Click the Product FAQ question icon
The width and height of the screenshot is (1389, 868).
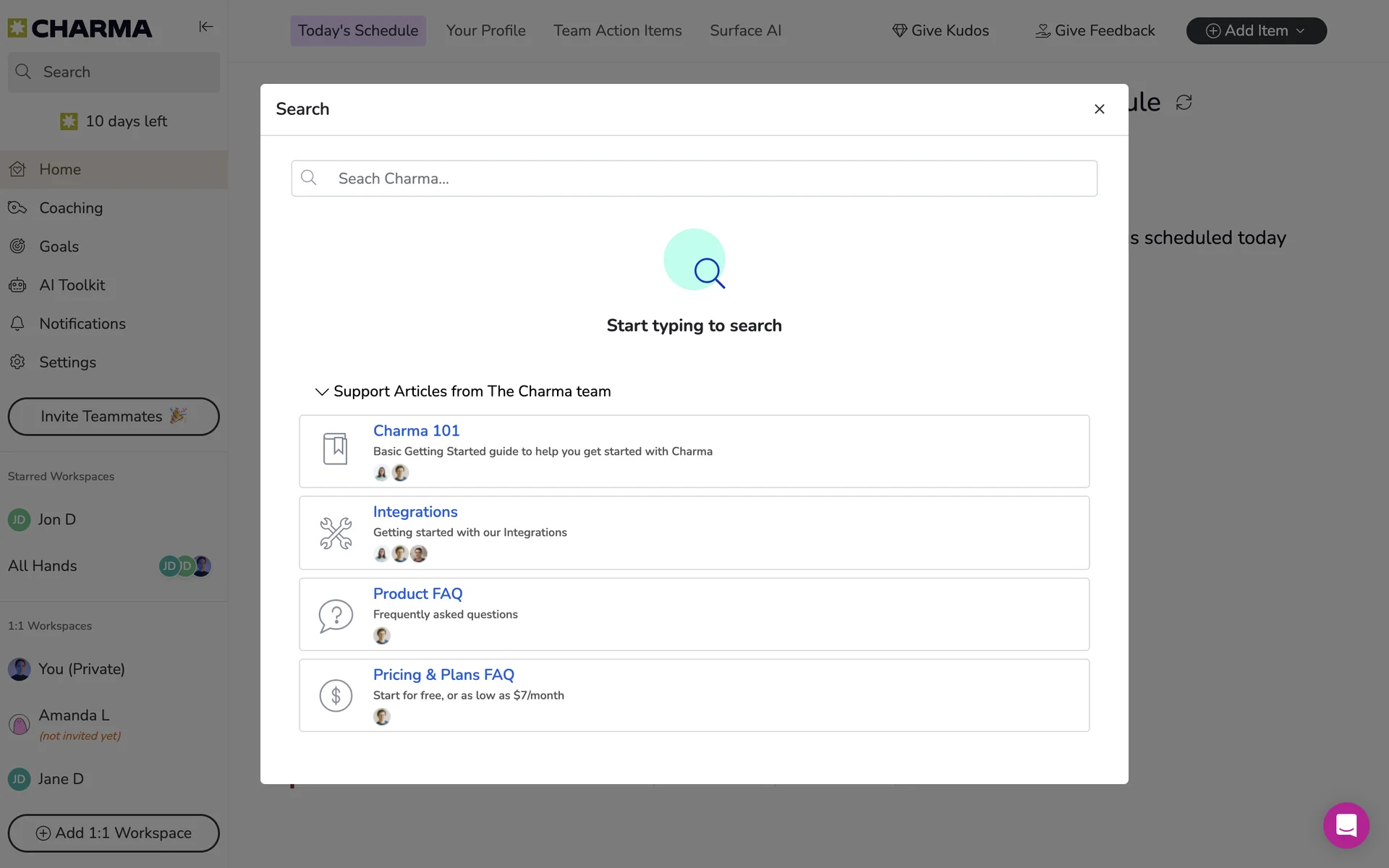click(x=336, y=615)
